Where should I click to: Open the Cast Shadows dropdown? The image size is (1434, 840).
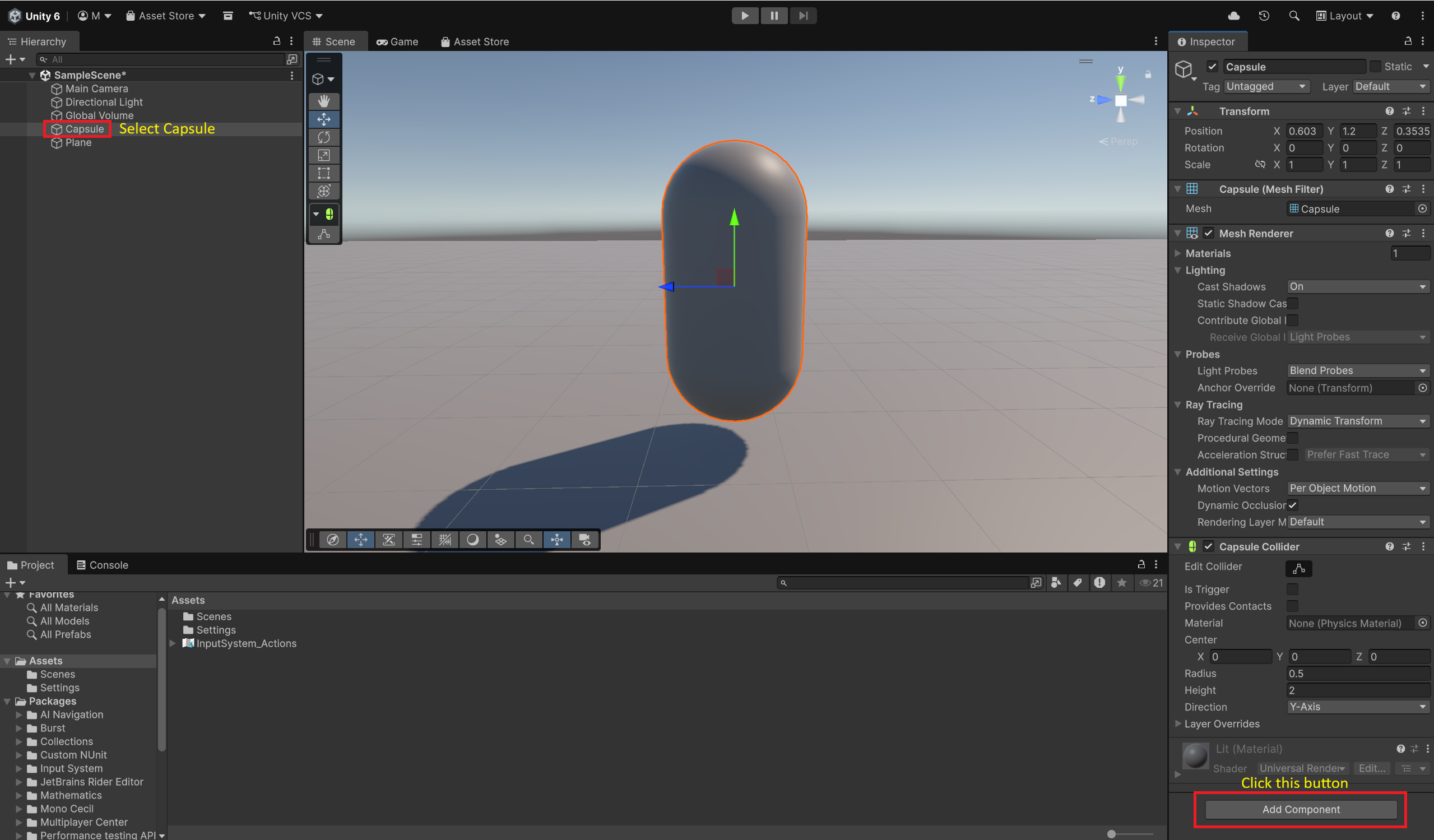1357,287
